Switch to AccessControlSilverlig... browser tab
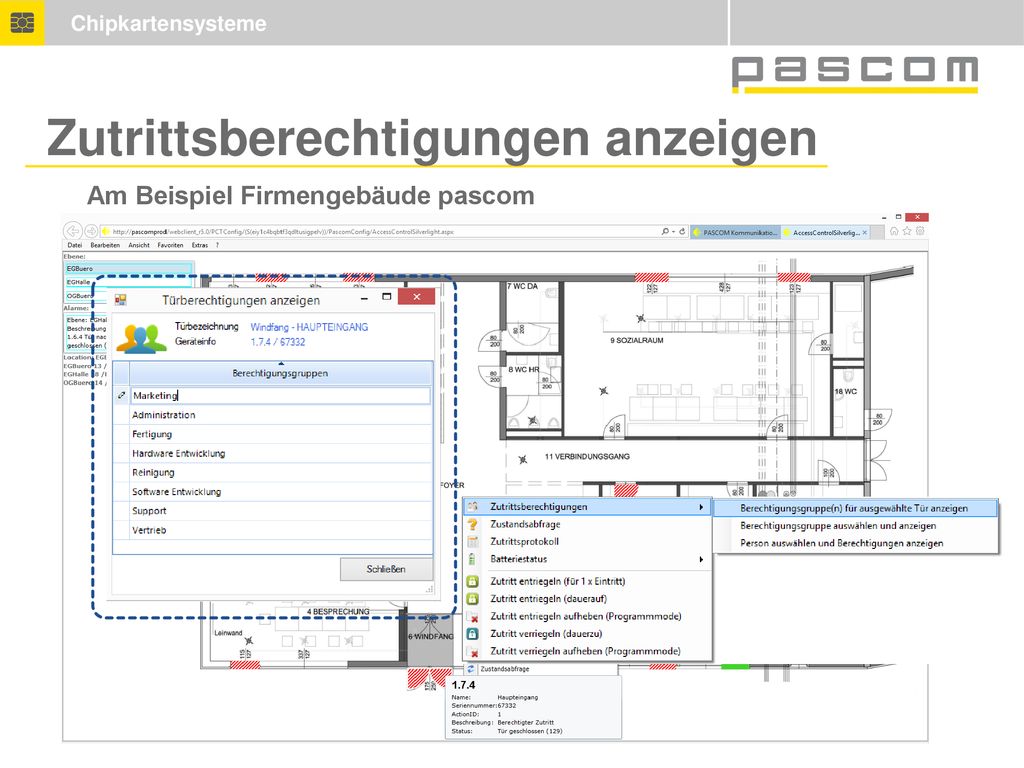Screen dimensions: 1024x768 [x=825, y=232]
